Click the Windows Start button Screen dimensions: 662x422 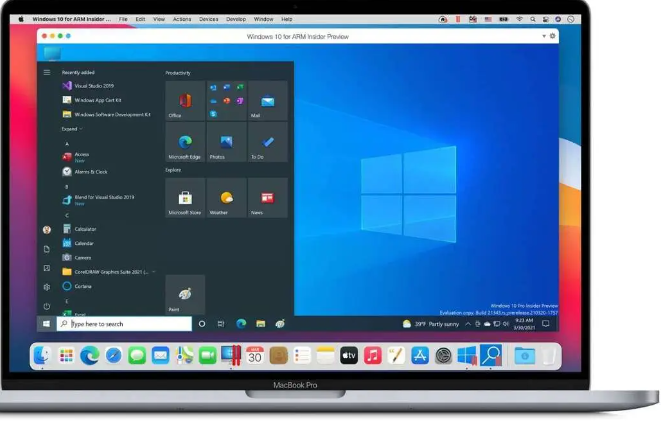[x=46, y=324]
